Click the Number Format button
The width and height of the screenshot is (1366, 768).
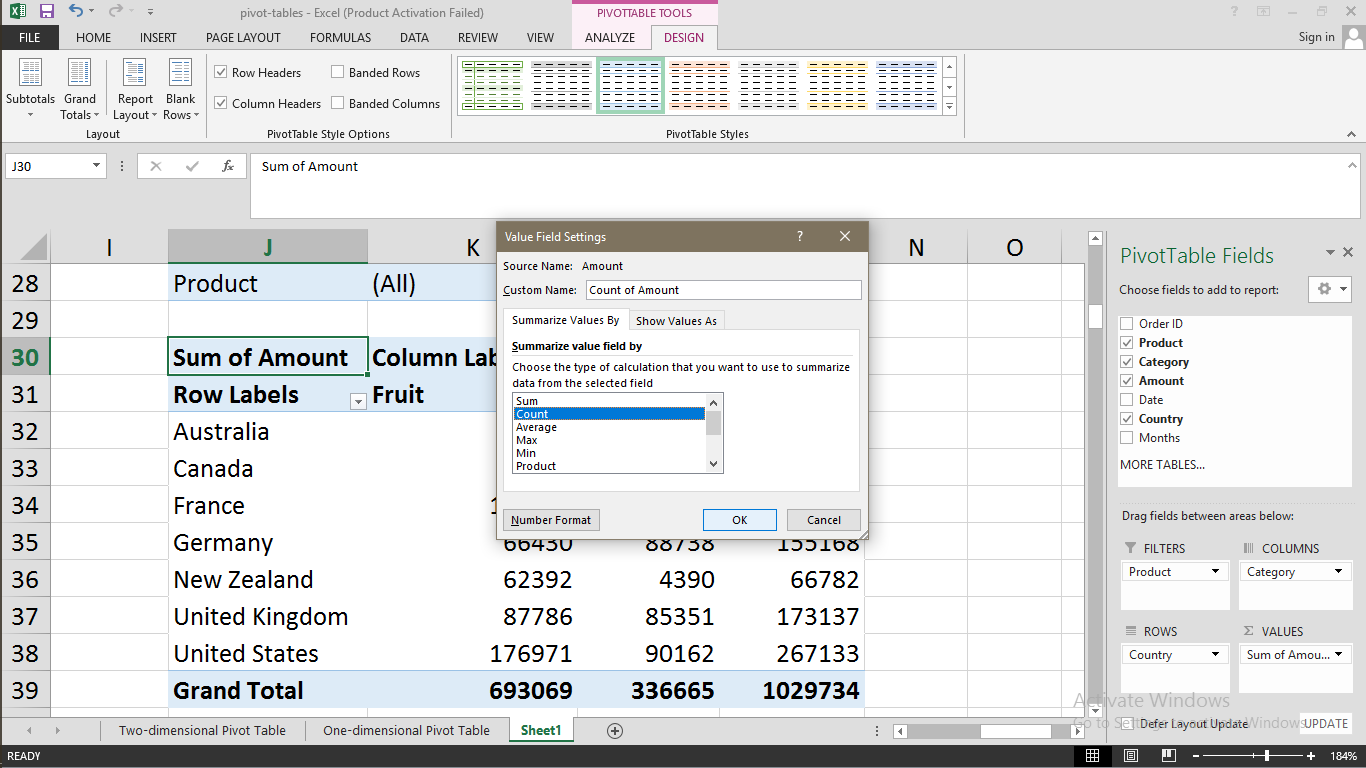551,519
